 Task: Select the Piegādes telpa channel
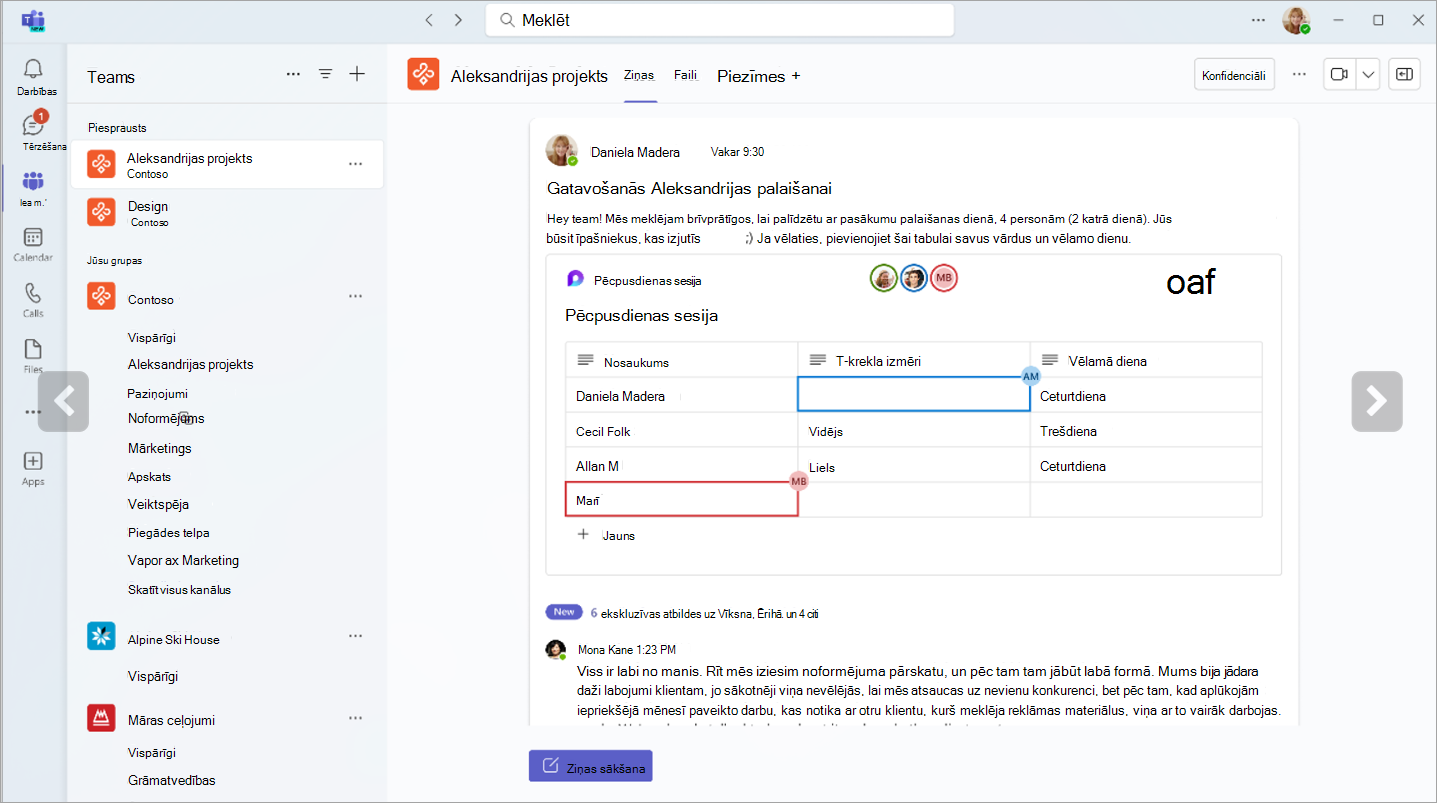[168, 533]
